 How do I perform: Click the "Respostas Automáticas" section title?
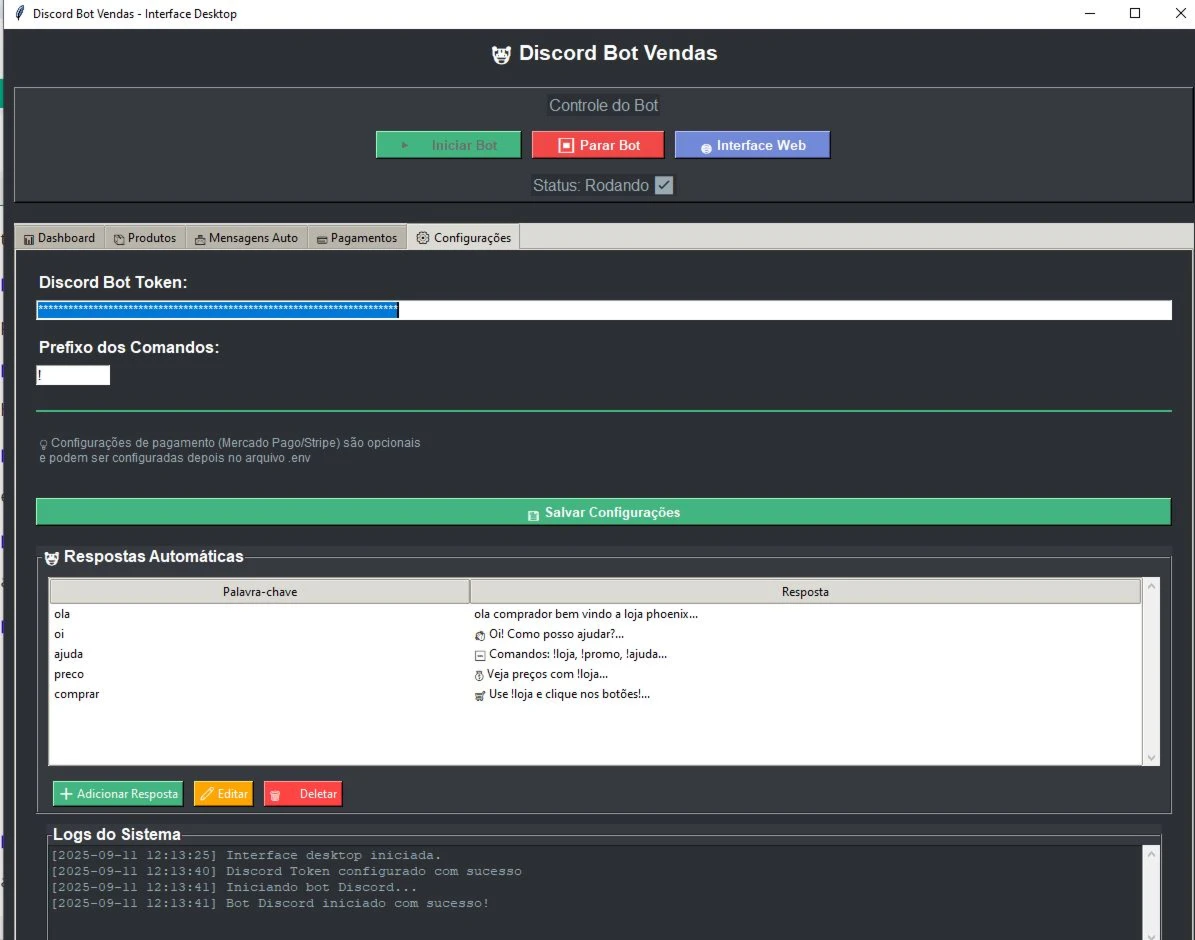point(153,557)
